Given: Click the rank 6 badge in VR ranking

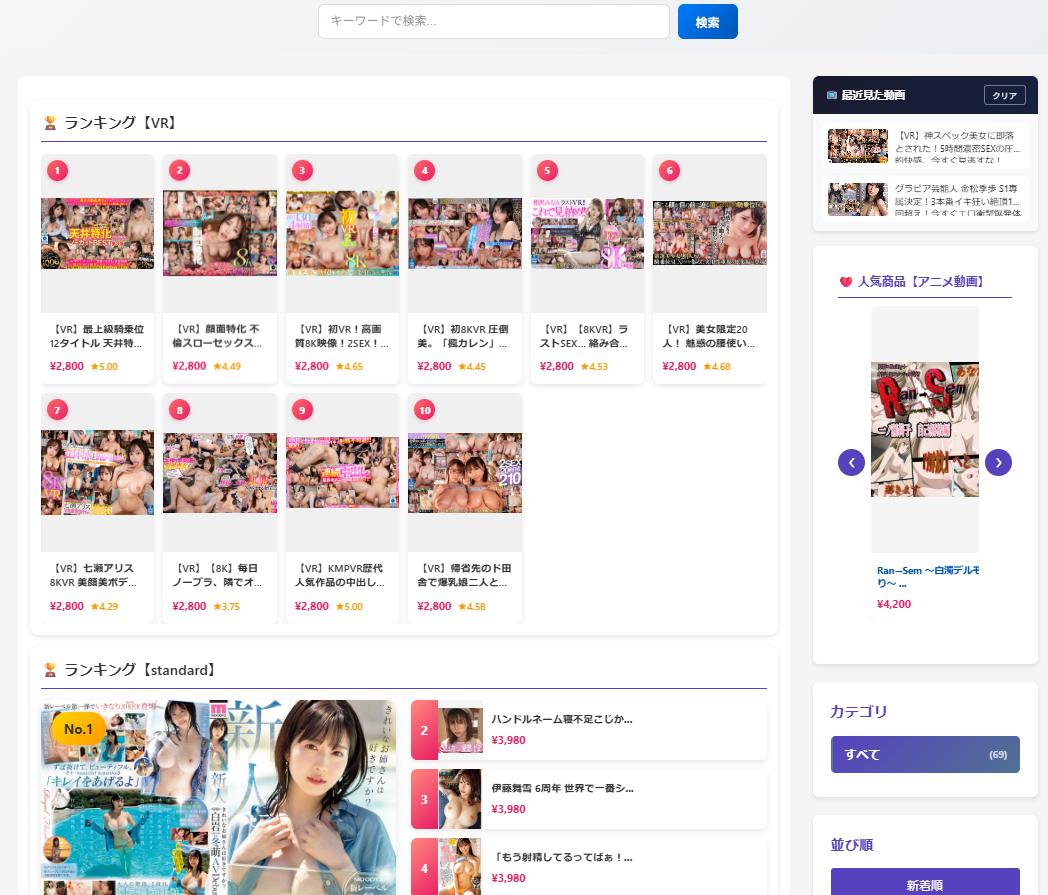Looking at the screenshot, I should (670, 170).
